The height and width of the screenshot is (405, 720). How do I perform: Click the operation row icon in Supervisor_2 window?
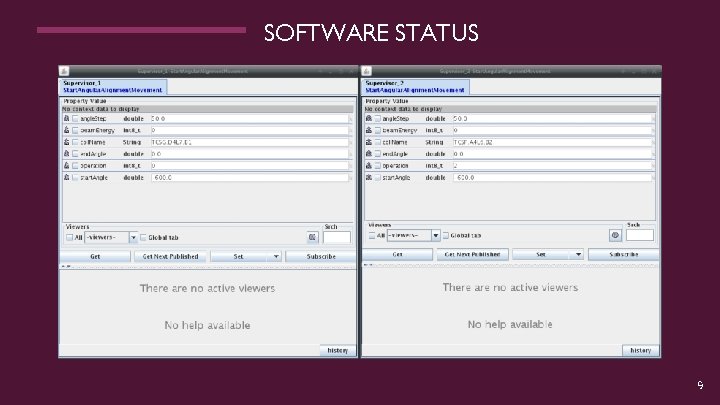click(369, 165)
